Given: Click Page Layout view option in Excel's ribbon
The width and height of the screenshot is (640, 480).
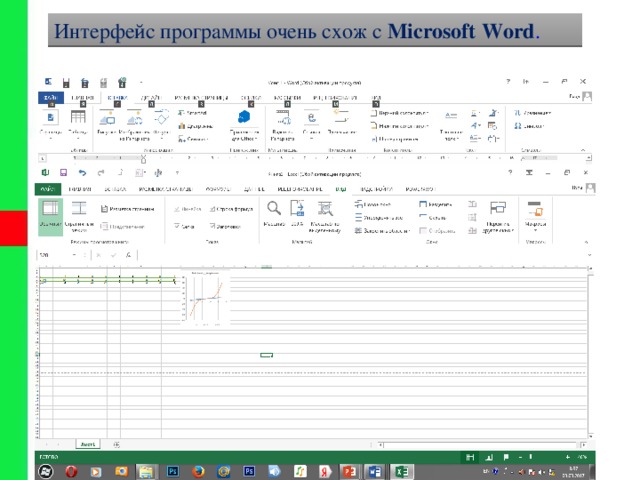Looking at the screenshot, I should pyautogui.click(x=127, y=209).
